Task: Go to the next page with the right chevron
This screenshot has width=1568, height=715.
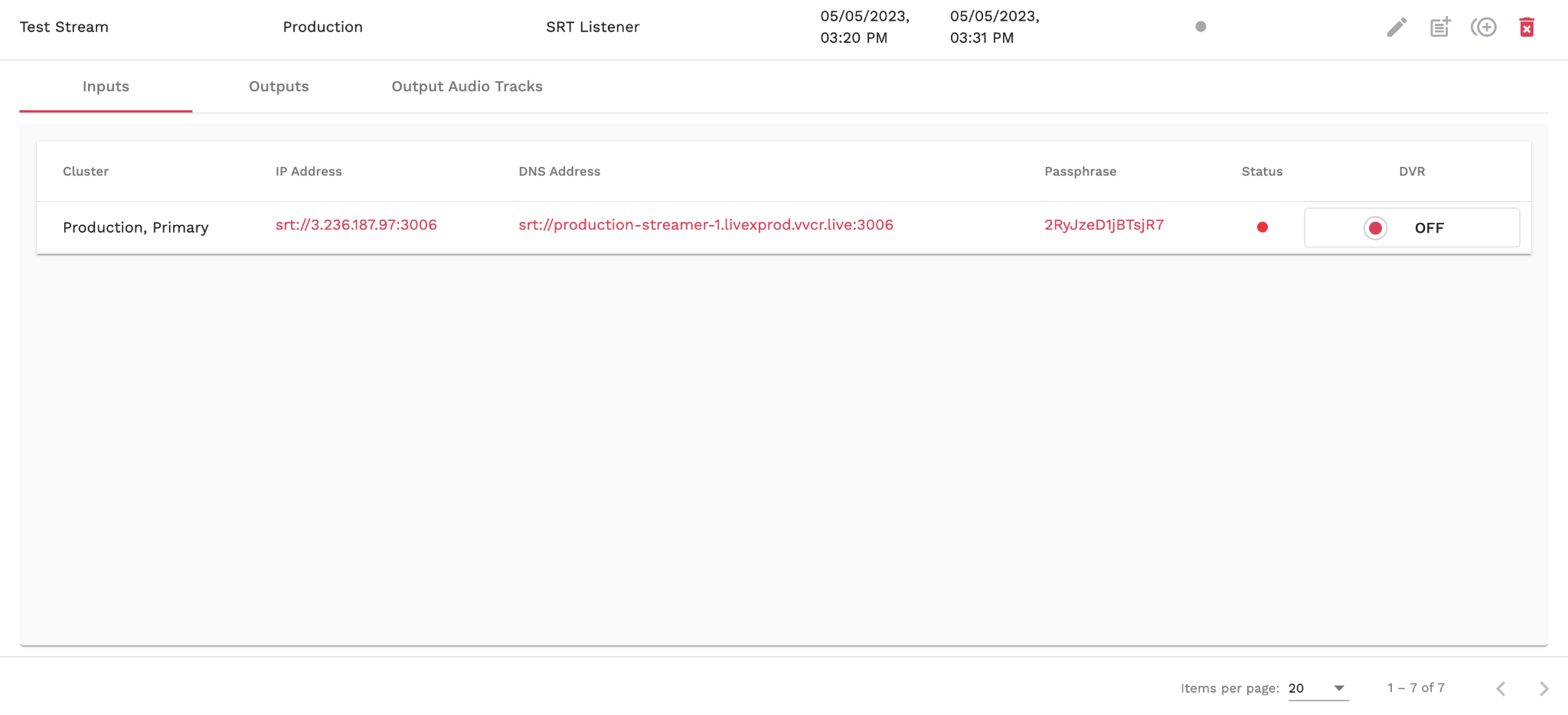Action: [1543, 688]
